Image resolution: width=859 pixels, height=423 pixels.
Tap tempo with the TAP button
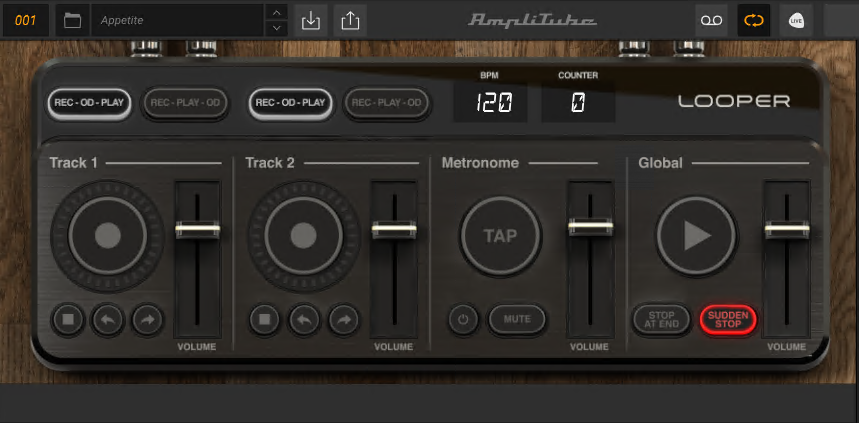point(500,236)
